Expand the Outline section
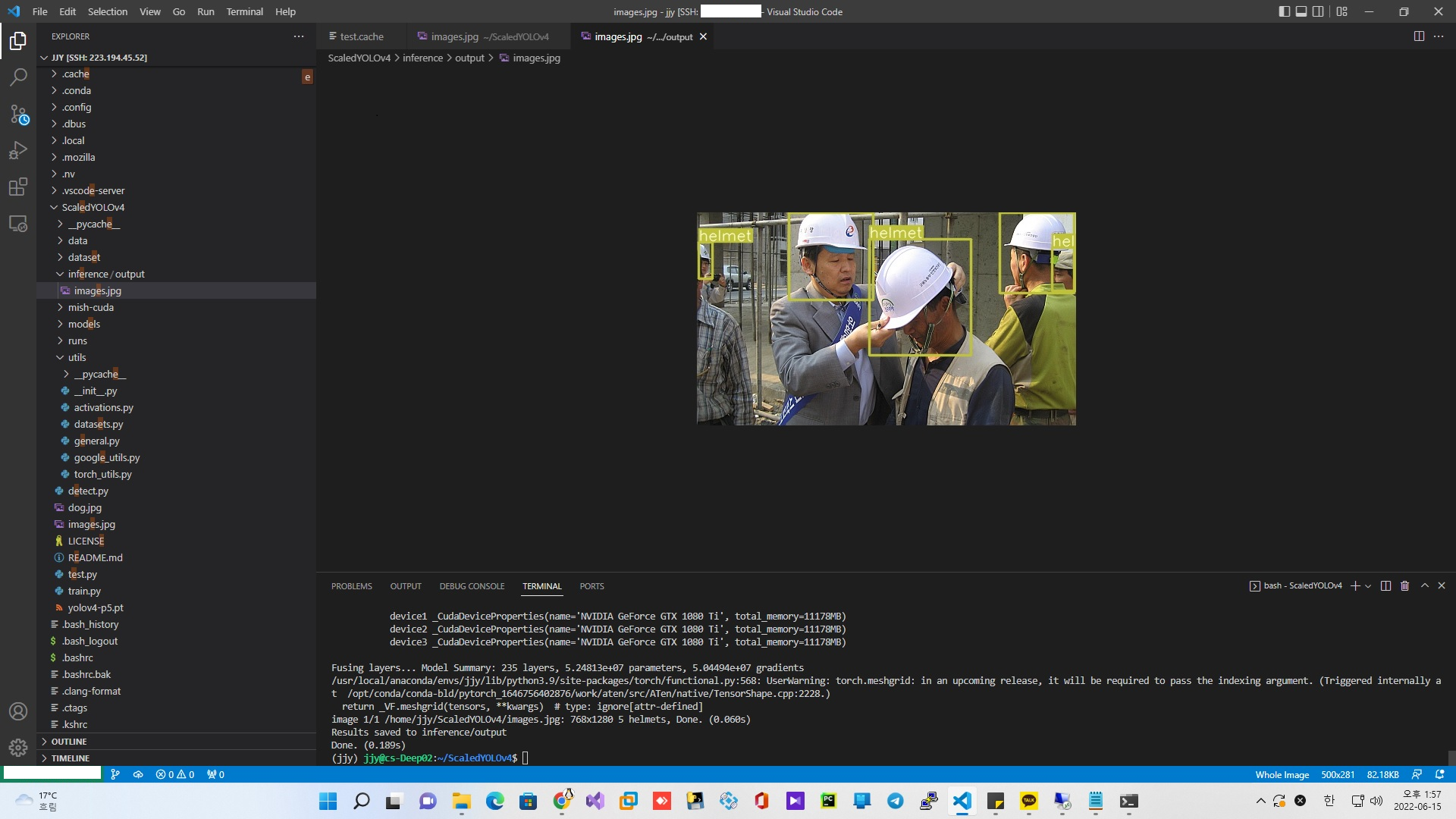Image resolution: width=1456 pixels, height=819 pixels. (x=176, y=742)
